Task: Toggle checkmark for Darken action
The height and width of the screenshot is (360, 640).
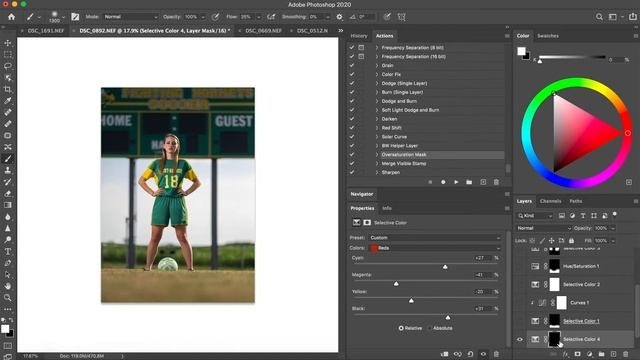Action: [x=352, y=119]
